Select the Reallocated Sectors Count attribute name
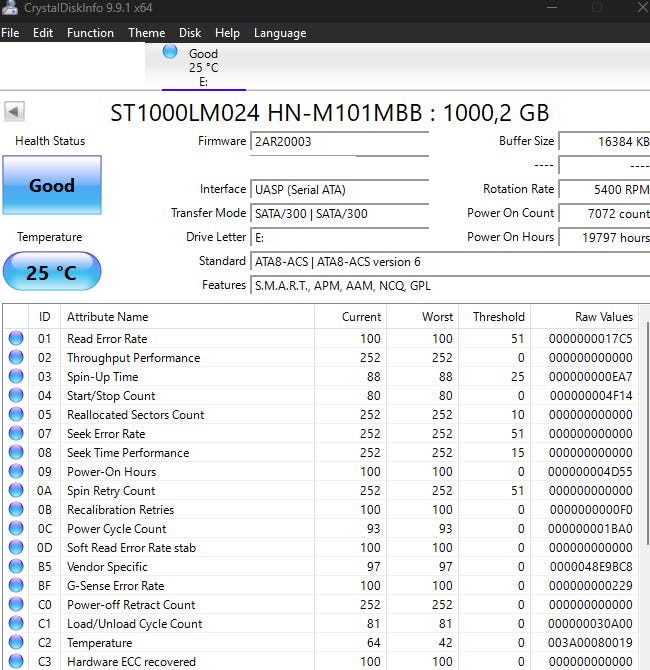 [x=135, y=414]
